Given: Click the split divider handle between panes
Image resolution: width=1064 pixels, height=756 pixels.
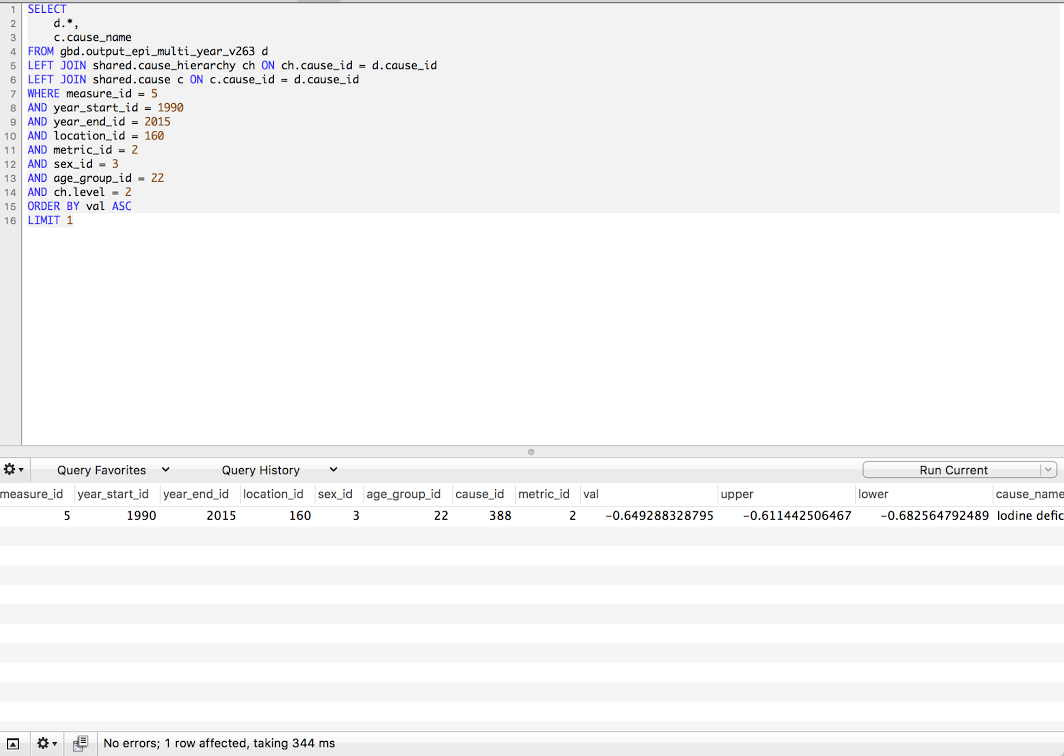Looking at the screenshot, I should pyautogui.click(x=531, y=452).
